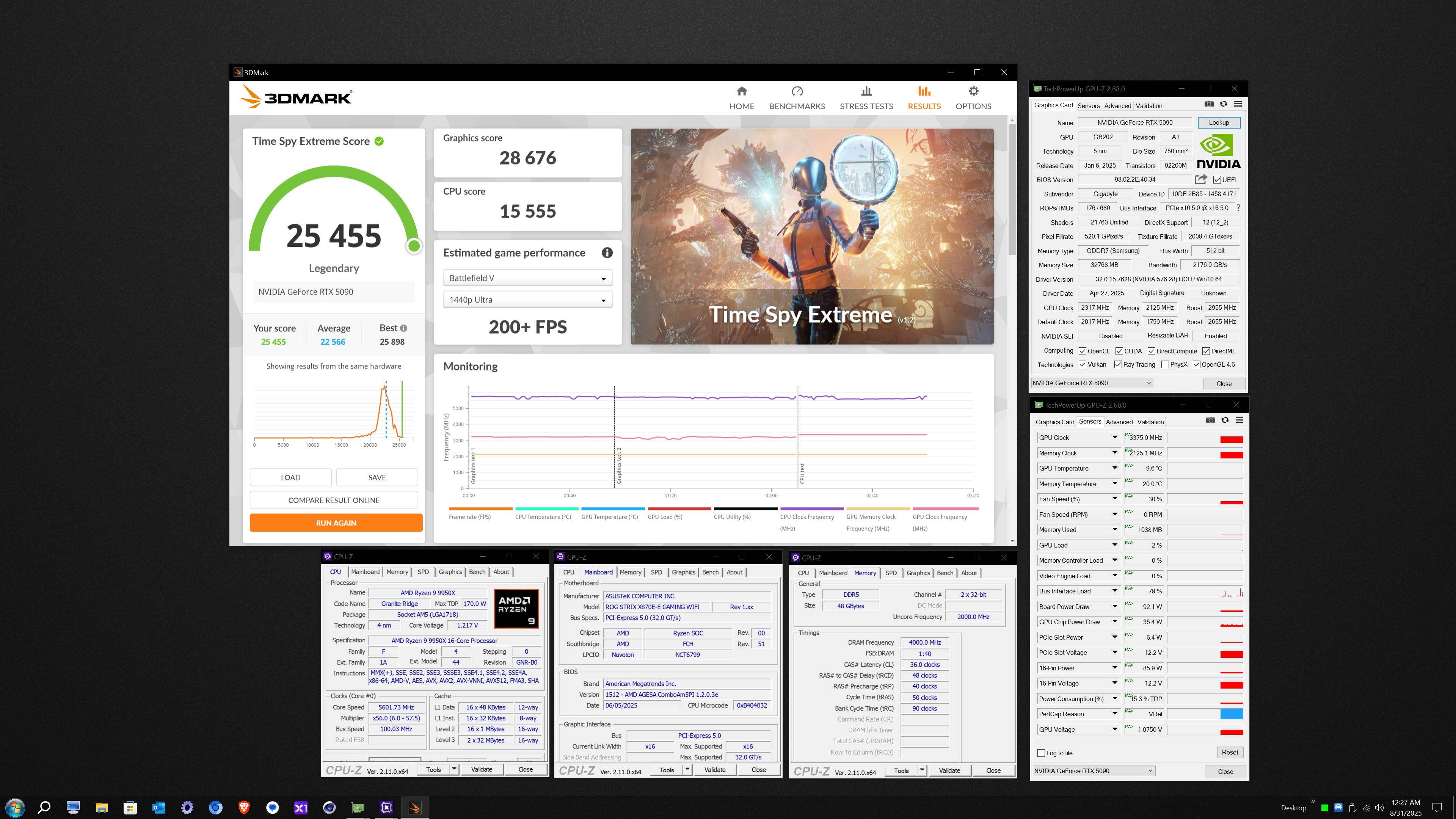
Task: Toggle the Frame rate (FPS) legend color bar
Action: pos(480,509)
